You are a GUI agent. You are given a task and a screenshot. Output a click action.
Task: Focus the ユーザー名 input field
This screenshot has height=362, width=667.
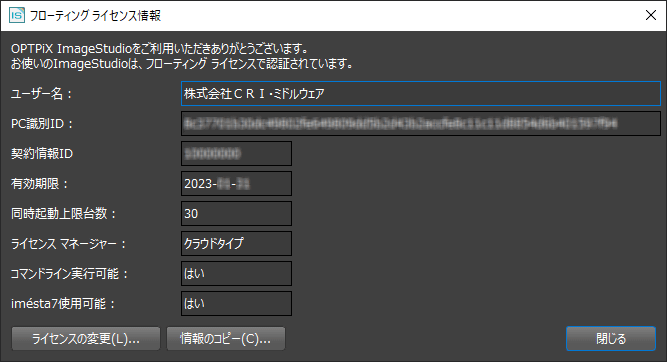tap(421, 94)
